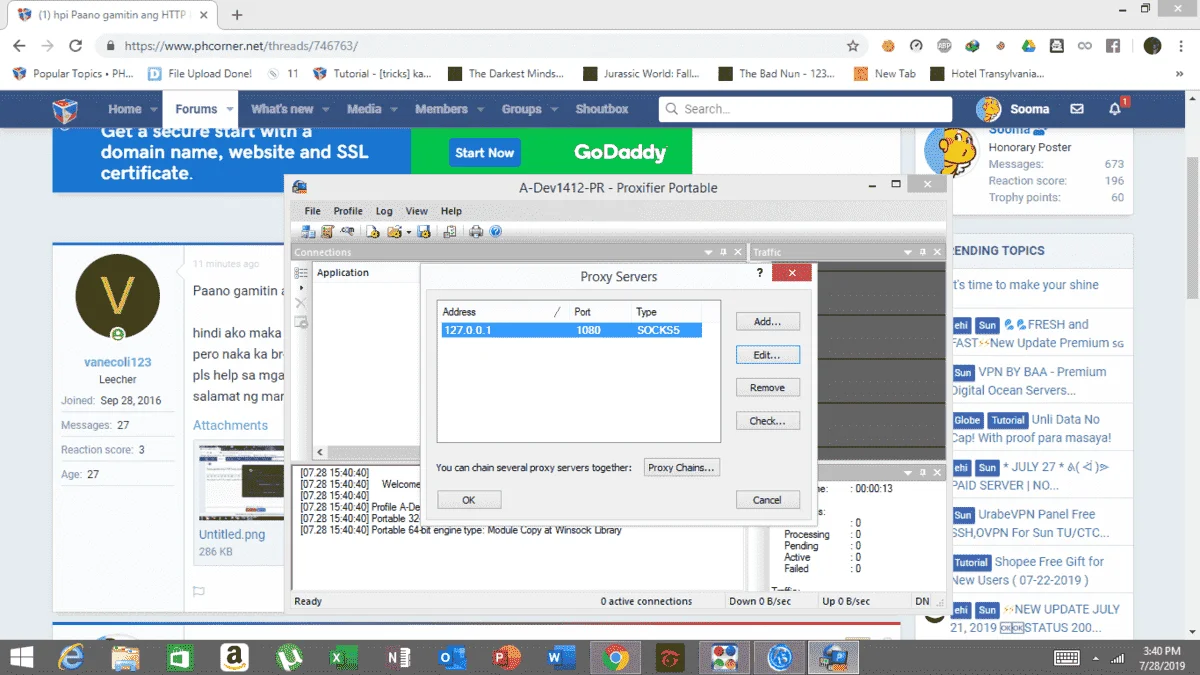Click the Add... button in Proxy Servers
This screenshot has height=675, width=1200.
pyautogui.click(x=767, y=322)
